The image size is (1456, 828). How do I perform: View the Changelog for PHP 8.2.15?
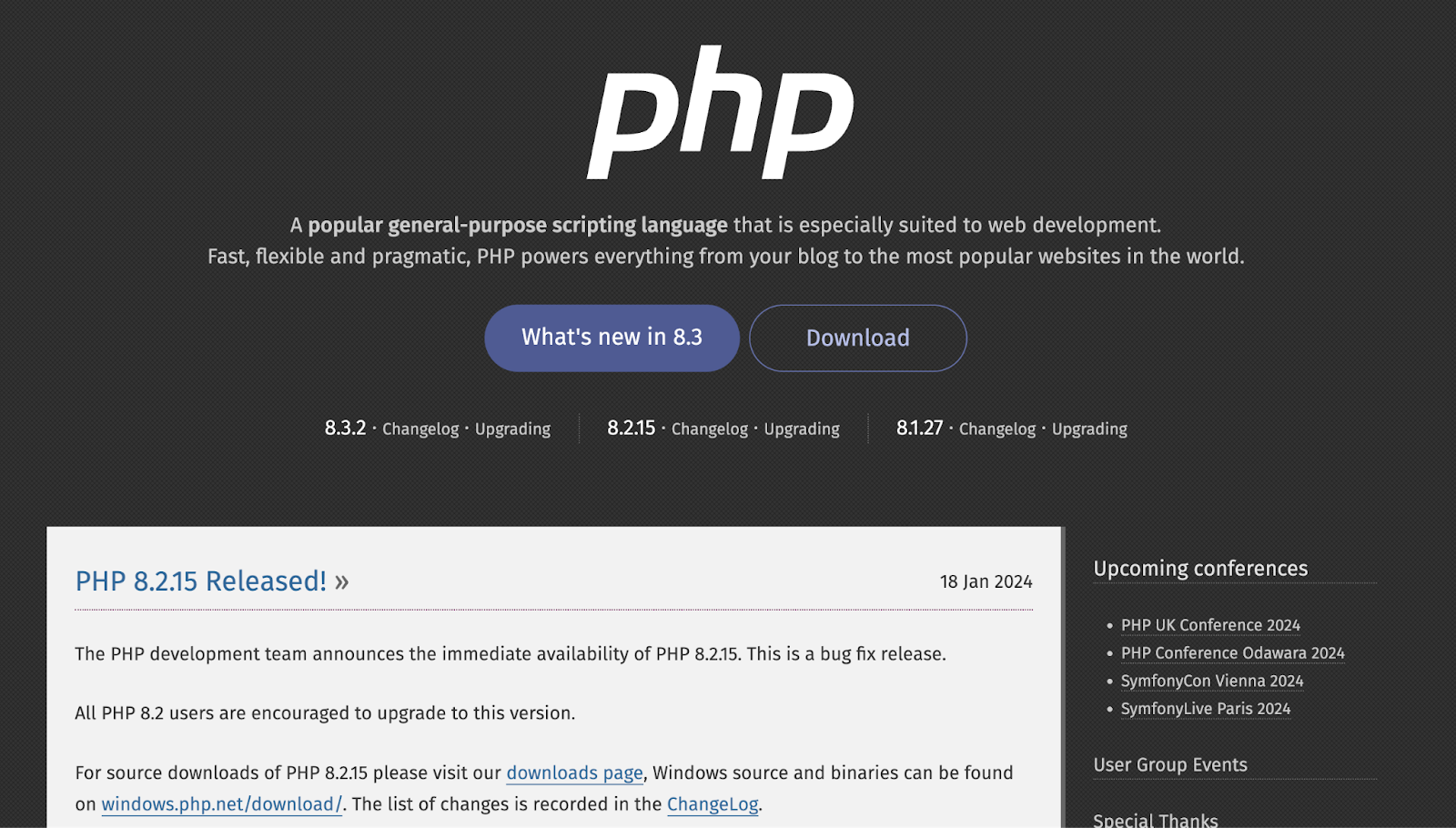click(710, 429)
